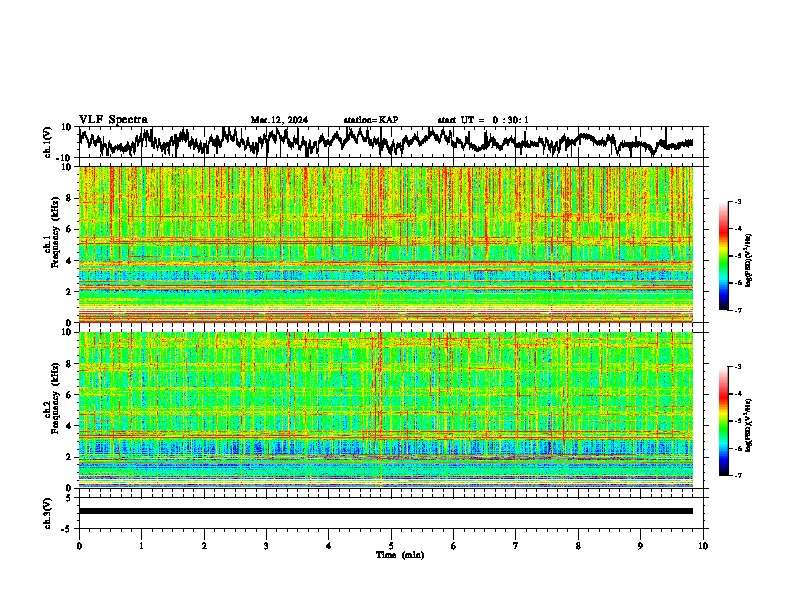Click the time axis tick label "7"
This screenshot has height=612, width=792.
pyautogui.click(x=516, y=546)
